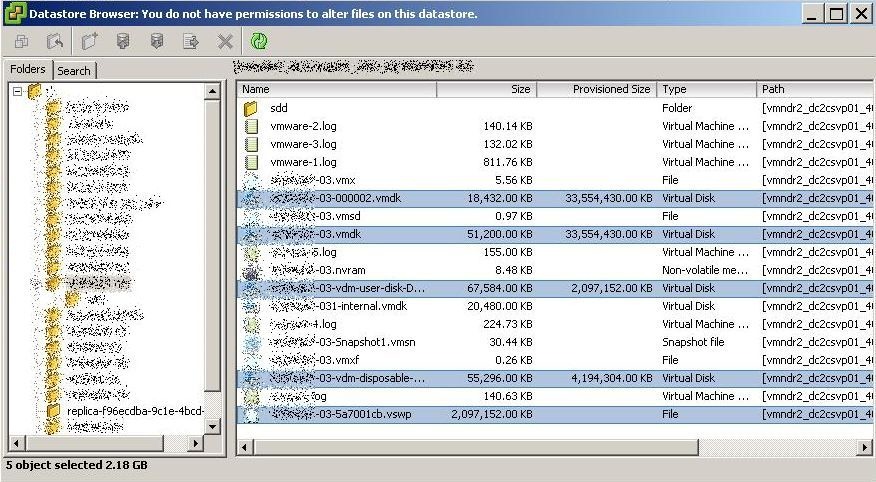Click the VMware icon in the title bar
Screen dimensions: 876x482
click(x=15, y=13)
